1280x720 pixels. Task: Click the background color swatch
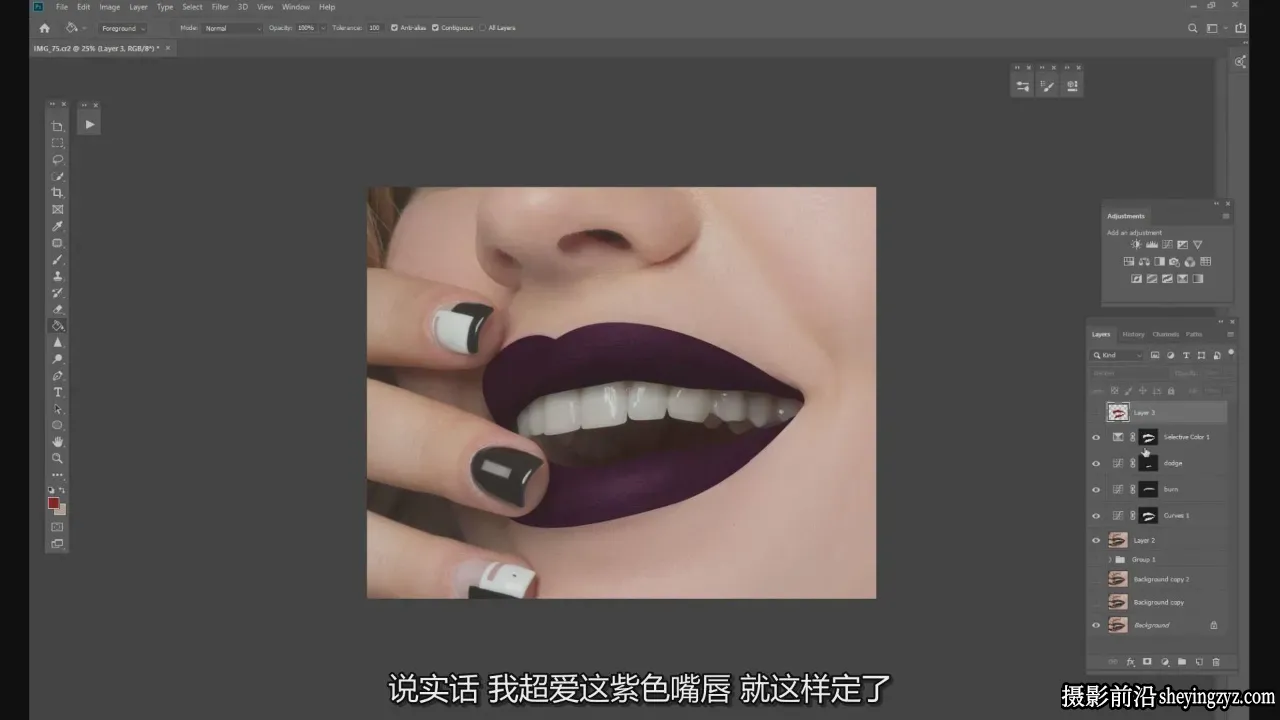point(61,510)
